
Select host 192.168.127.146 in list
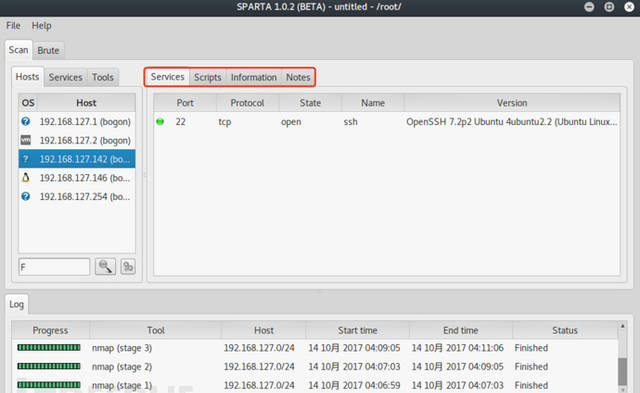[77, 178]
